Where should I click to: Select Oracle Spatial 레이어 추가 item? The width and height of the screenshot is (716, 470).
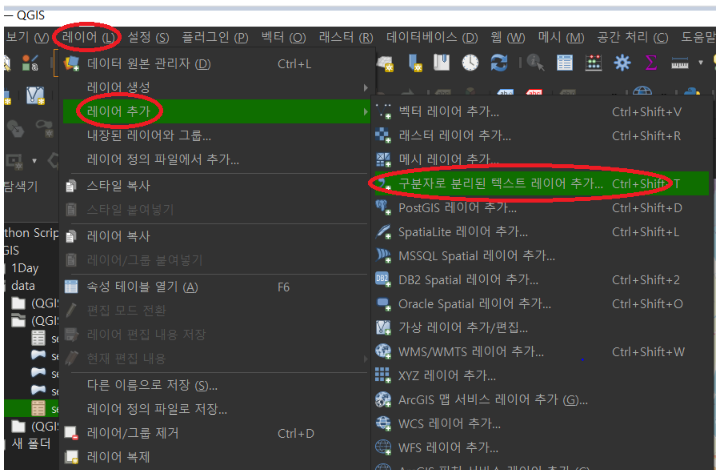pos(542,304)
